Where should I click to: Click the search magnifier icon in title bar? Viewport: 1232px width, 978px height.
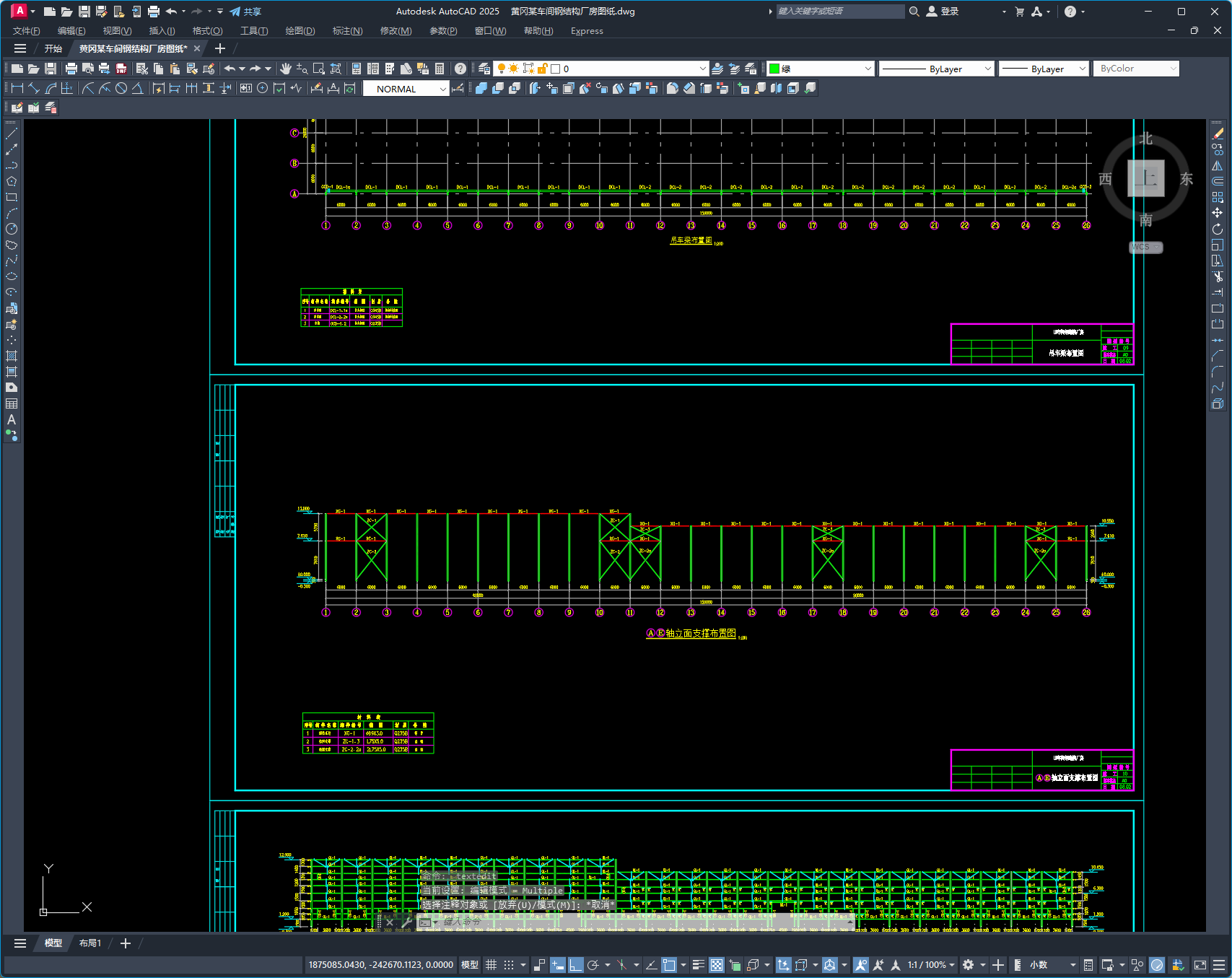tap(914, 12)
